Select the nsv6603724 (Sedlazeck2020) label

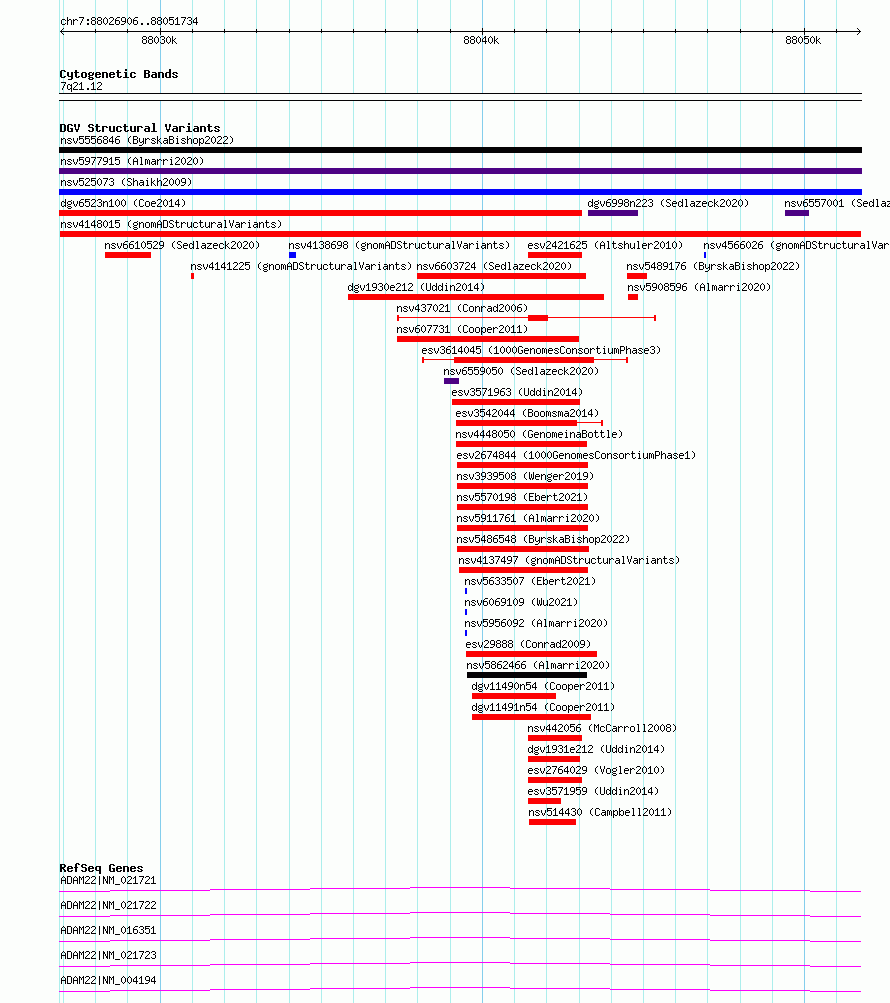coord(494,267)
